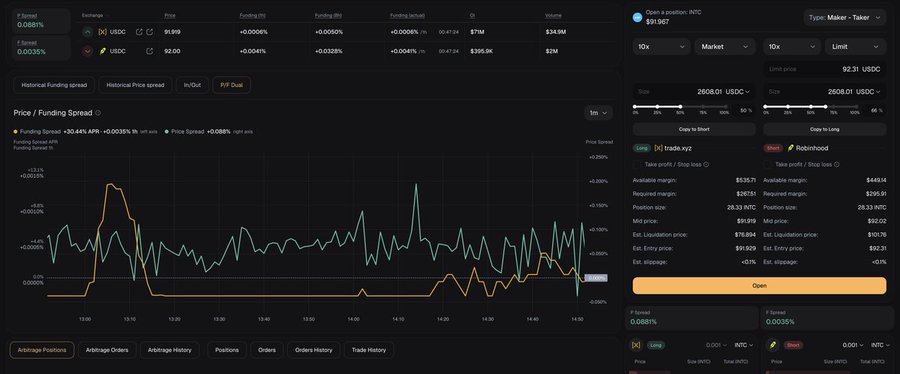This screenshot has width=900, height=374.
Task: Click the Copy to Short button
Action: (694, 130)
